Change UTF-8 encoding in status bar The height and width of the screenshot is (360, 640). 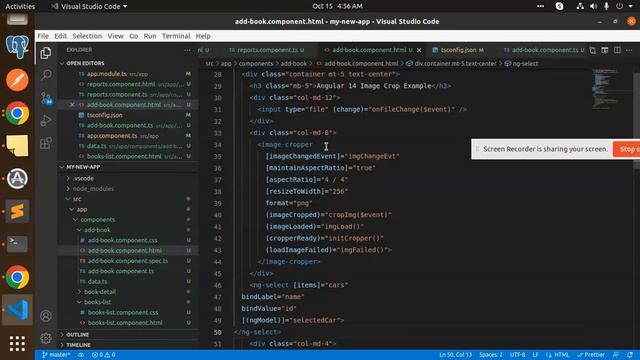point(518,355)
